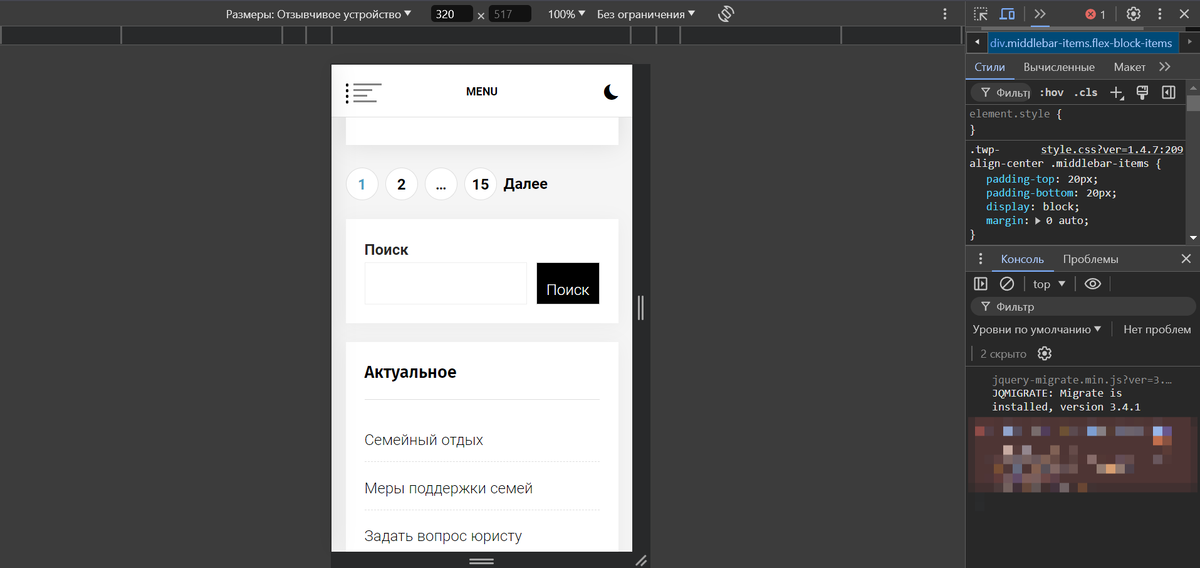The width and height of the screenshot is (1200, 568).
Task: Open device toolbar more options menu
Action: [x=945, y=14]
